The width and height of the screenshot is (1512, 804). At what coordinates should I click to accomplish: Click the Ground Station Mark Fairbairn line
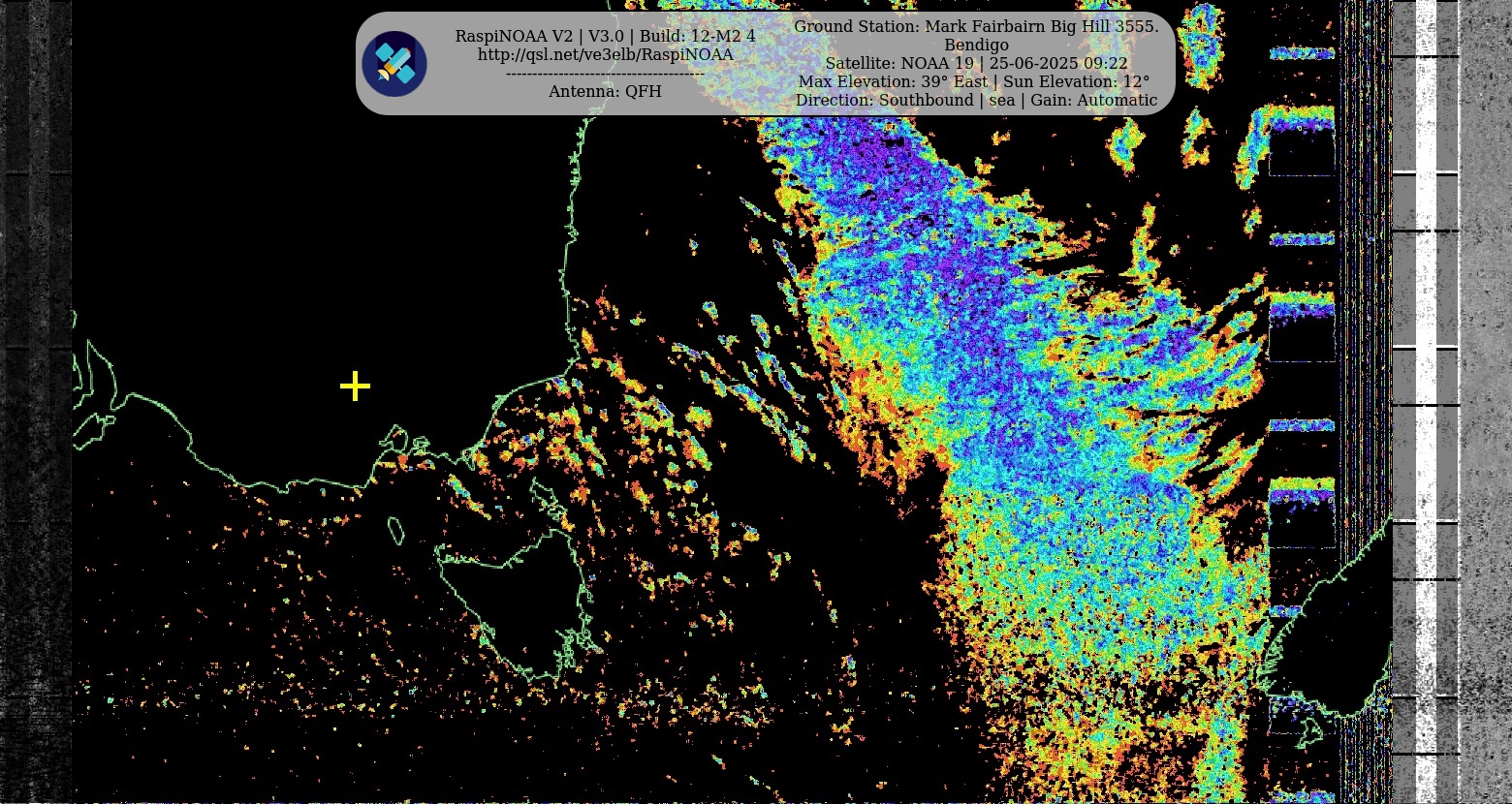[976, 26]
